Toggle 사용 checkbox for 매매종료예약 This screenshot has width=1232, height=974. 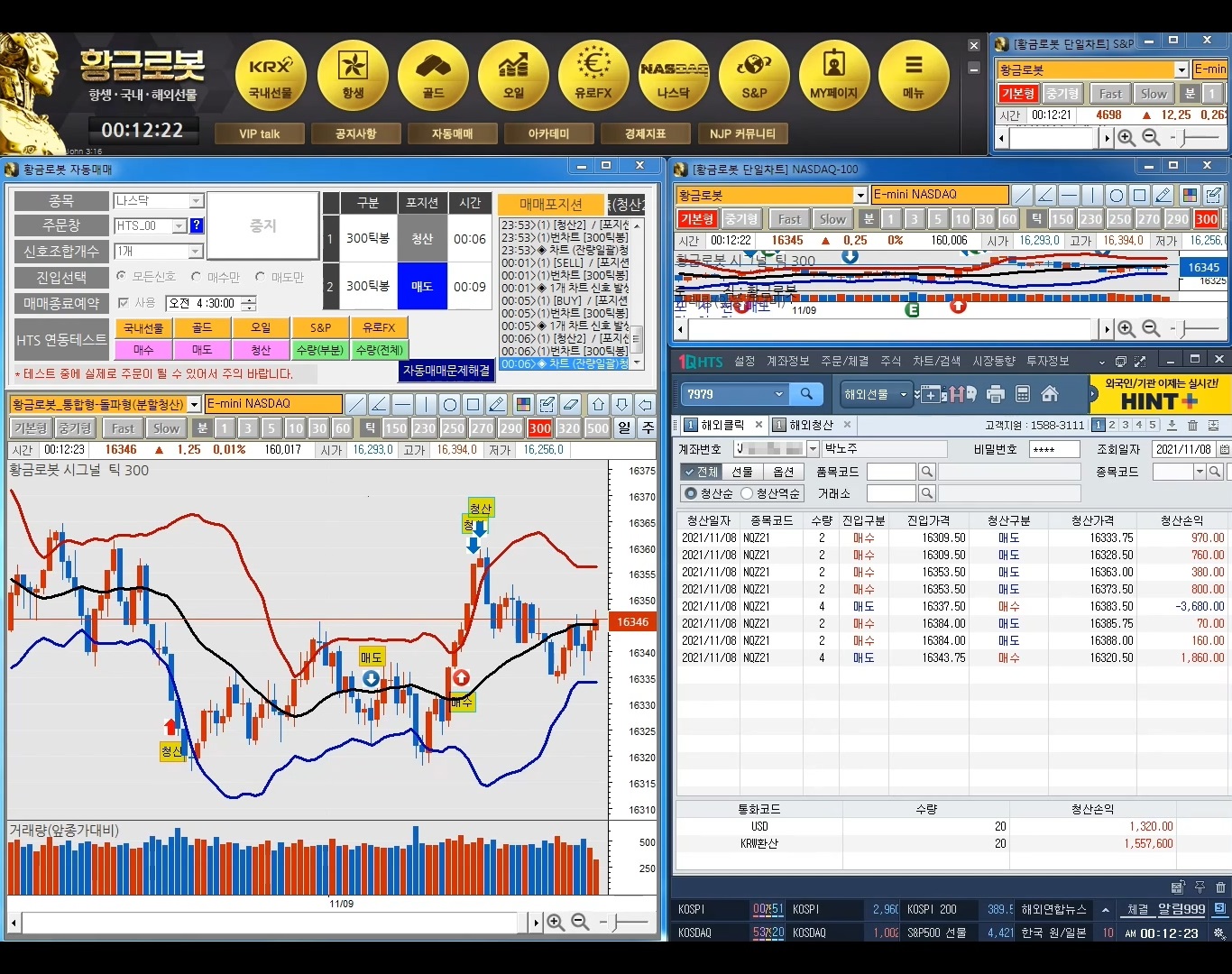pos(124,303)
